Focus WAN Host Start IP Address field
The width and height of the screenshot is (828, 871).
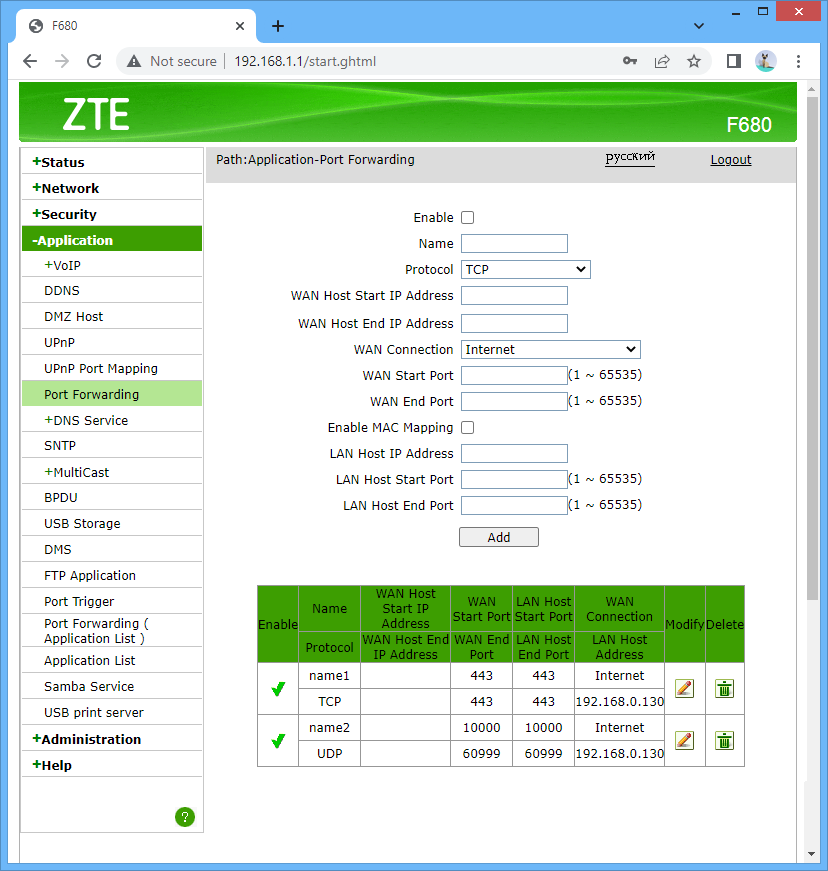click(x=514, y=296)
